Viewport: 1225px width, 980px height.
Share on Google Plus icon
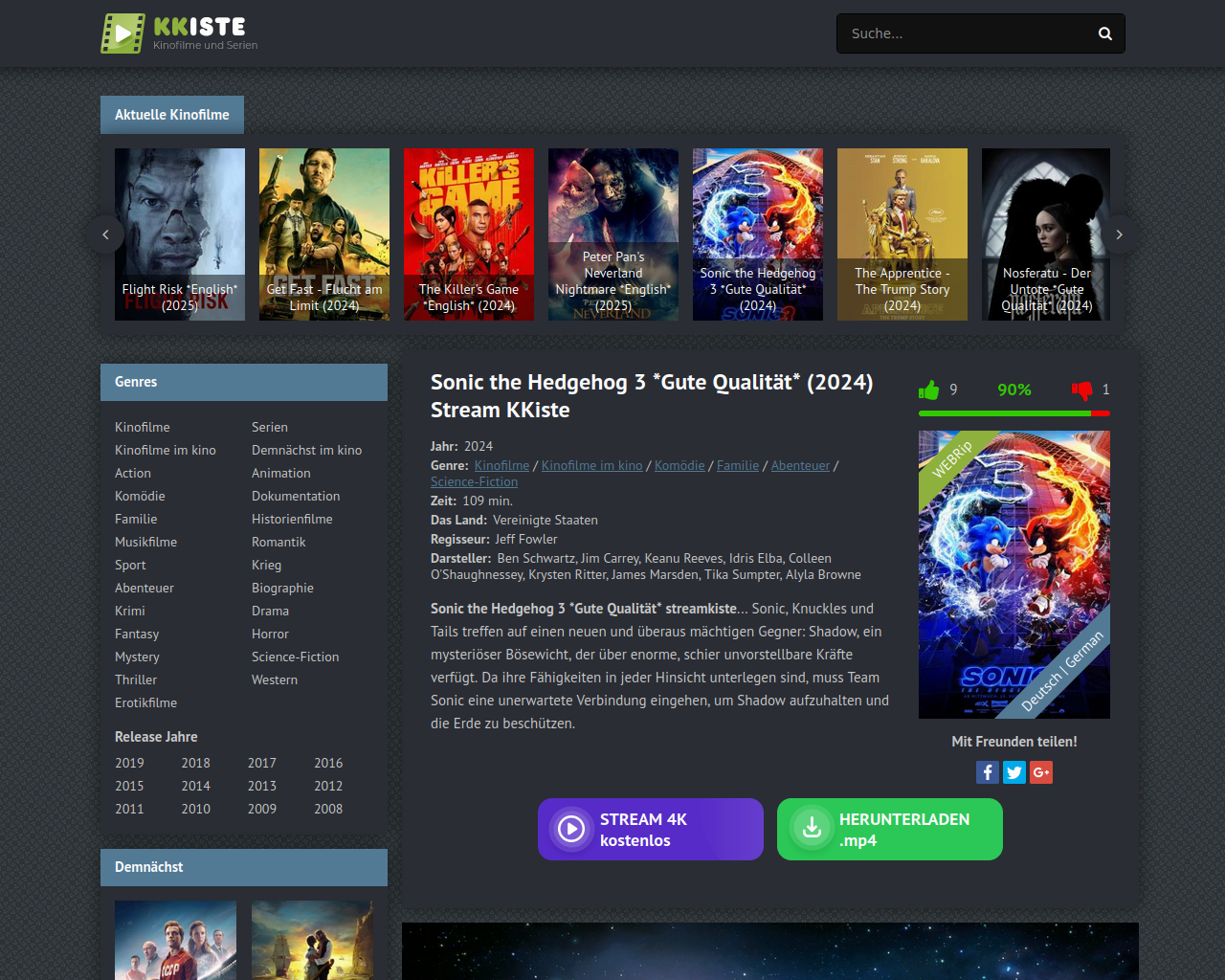pos(1041,772)
